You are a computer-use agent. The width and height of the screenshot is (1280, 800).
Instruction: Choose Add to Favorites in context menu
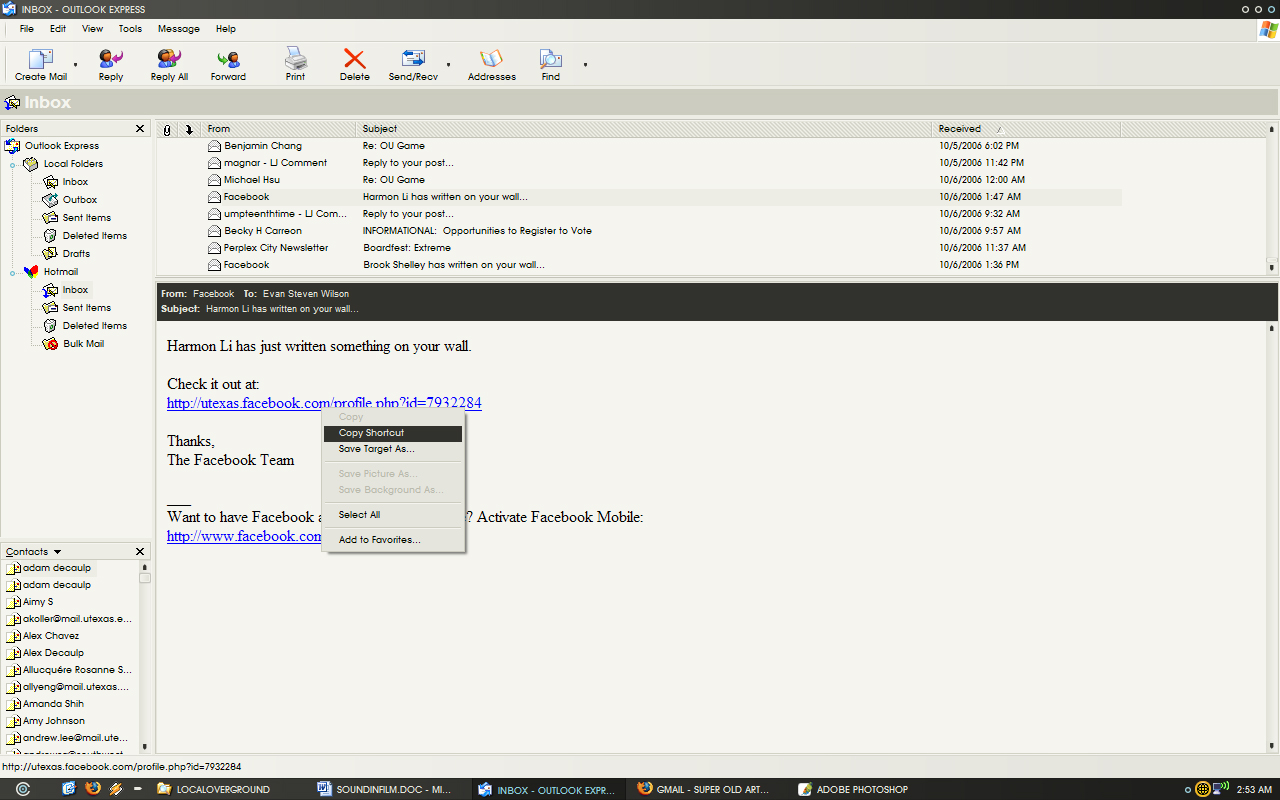tap(393, 540)
